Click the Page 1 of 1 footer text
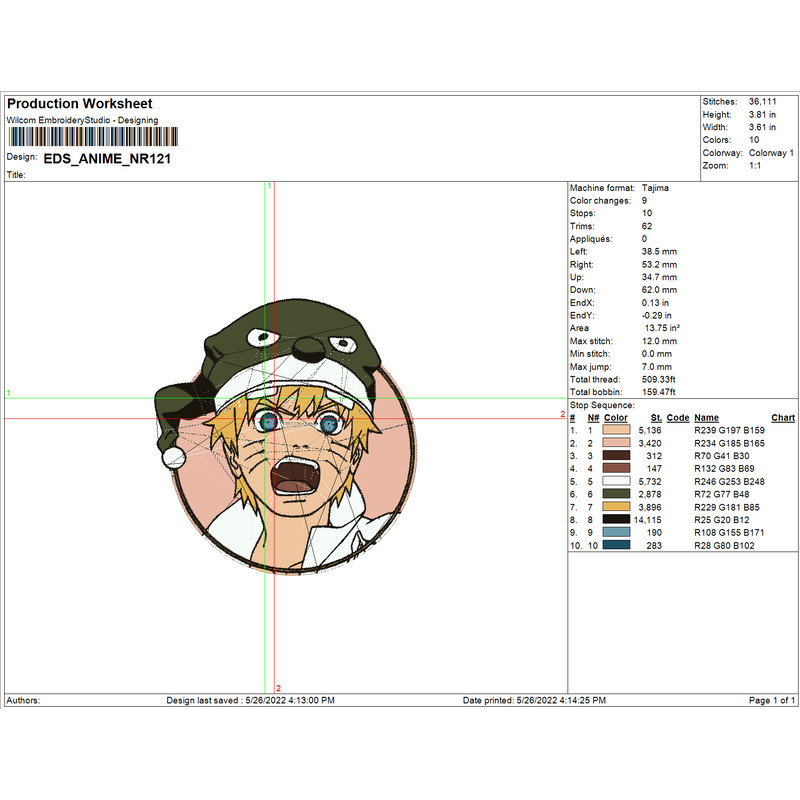Viewport: 800px width, 800px height. coord(772,701)
